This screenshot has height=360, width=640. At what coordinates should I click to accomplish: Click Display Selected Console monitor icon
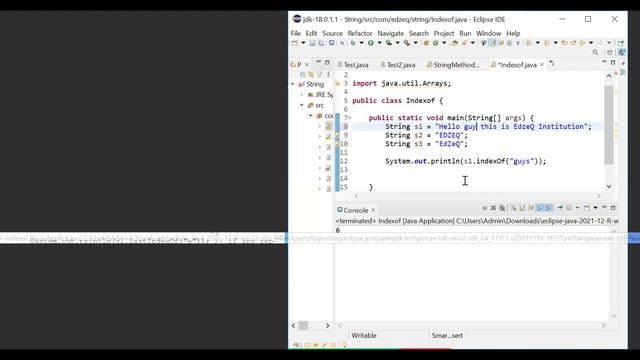(569, 208)
